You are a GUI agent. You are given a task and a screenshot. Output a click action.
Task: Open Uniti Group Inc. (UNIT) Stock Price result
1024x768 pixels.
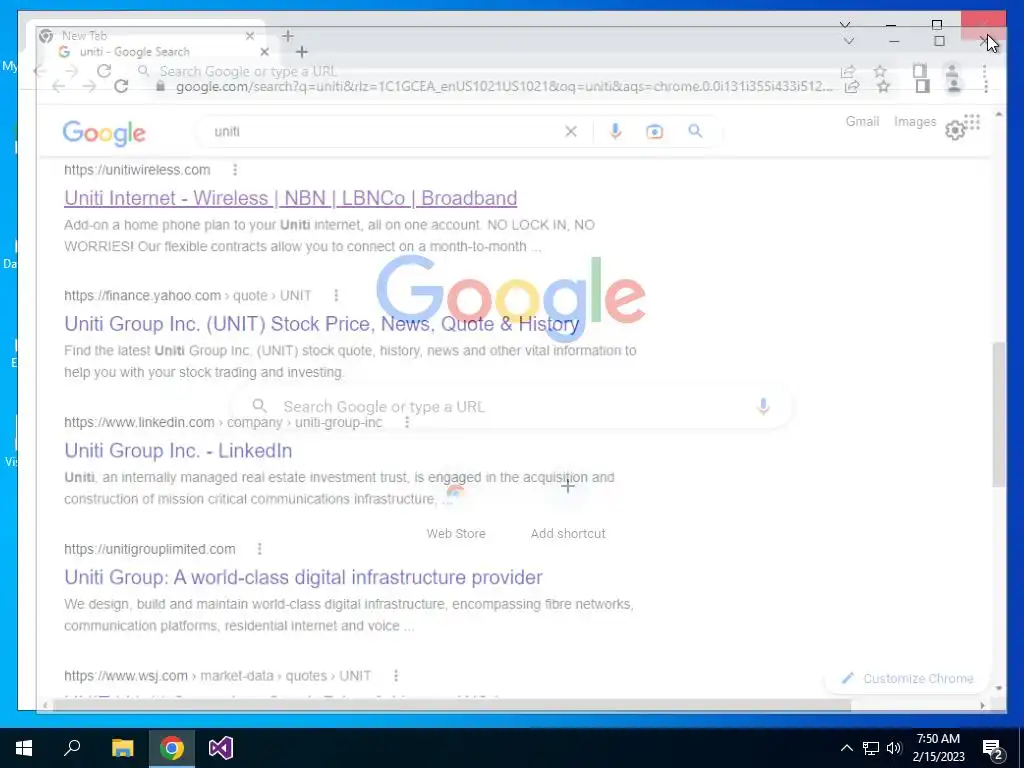click(x=322, y=324)
